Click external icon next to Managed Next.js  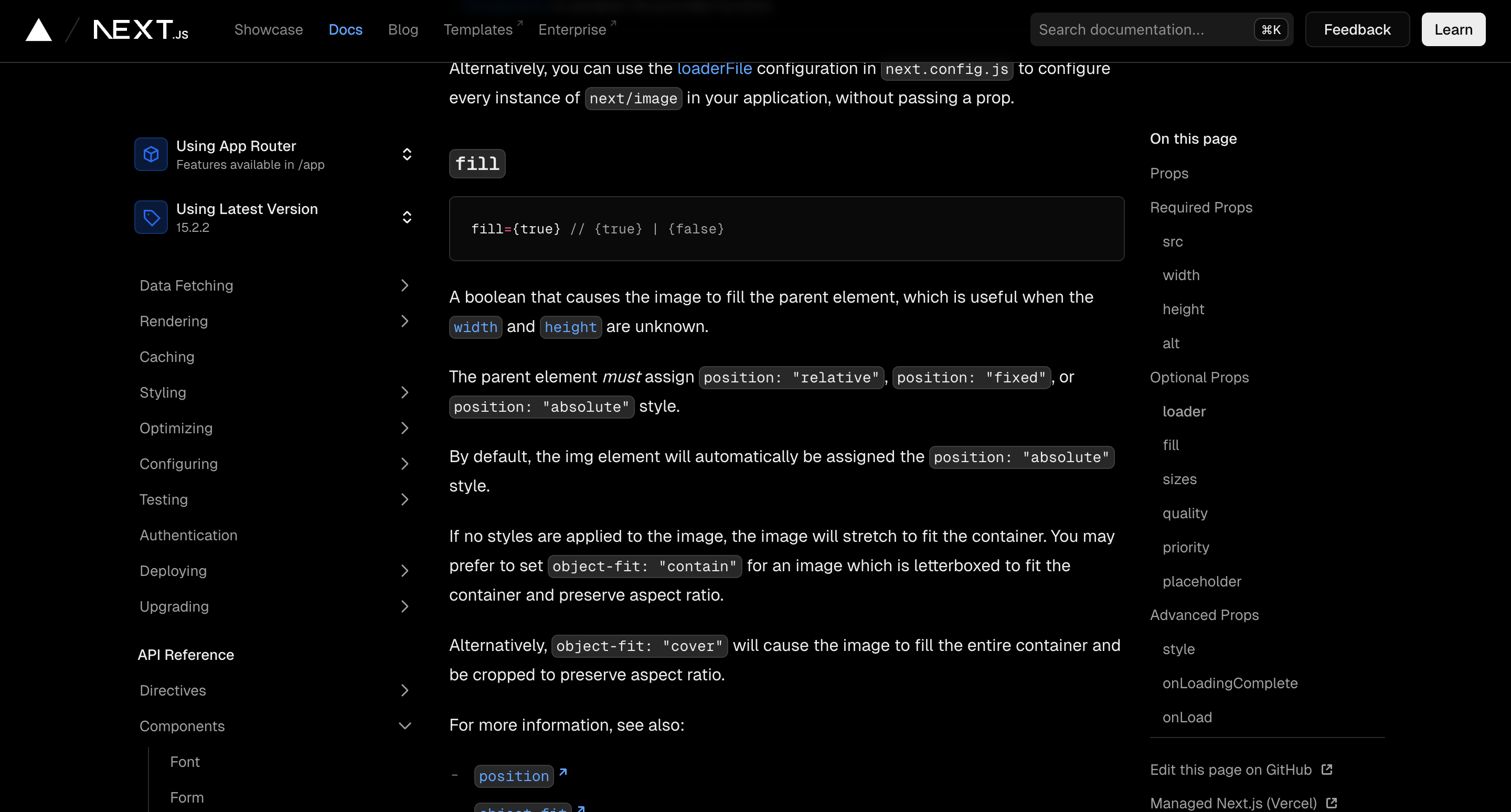click(x=1332, y=803)
